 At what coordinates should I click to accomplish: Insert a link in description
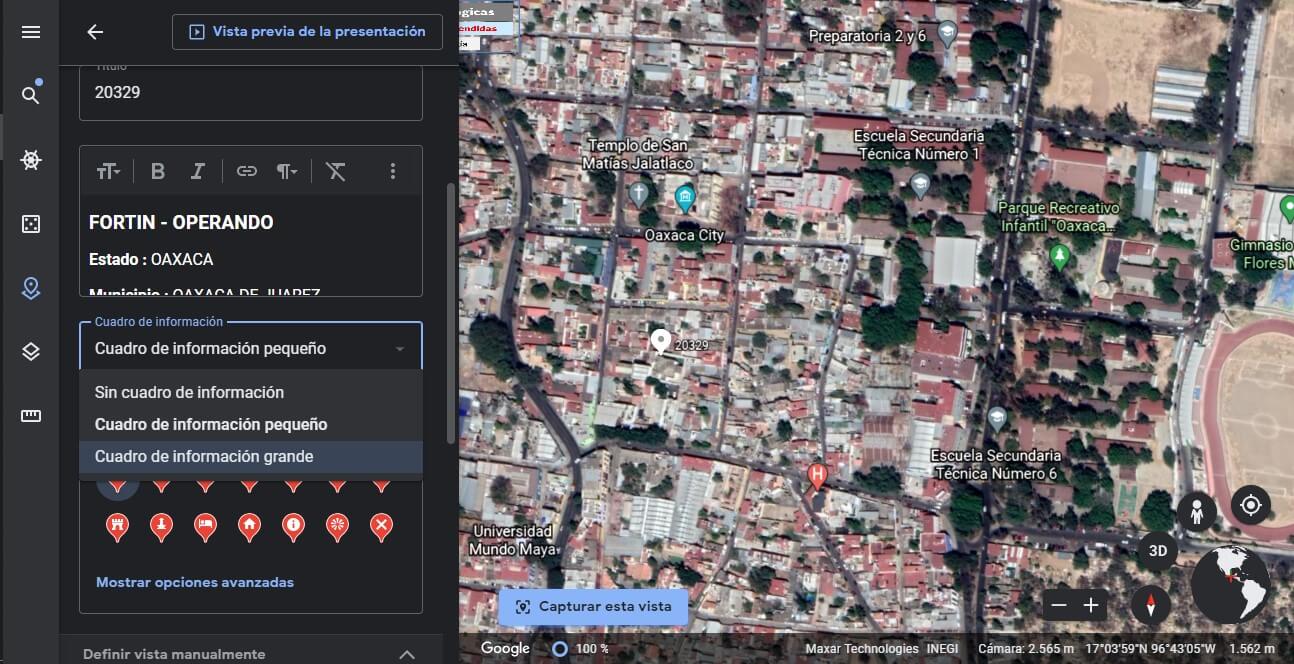[247, 171]
